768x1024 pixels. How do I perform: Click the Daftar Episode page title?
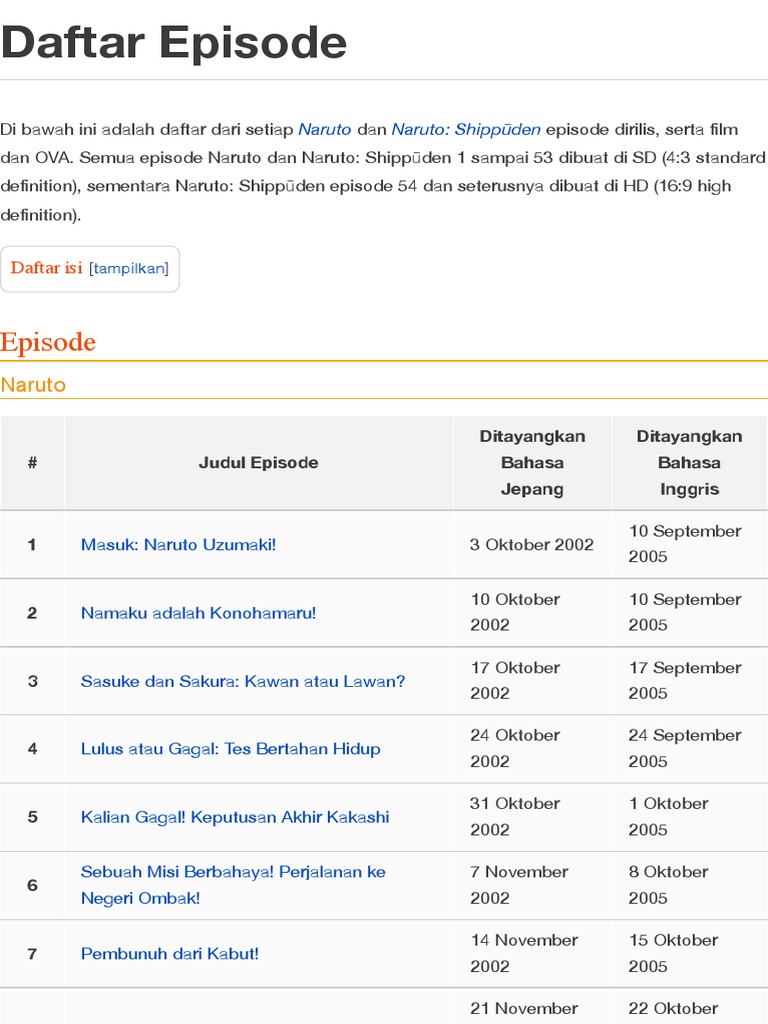point(174,43)
